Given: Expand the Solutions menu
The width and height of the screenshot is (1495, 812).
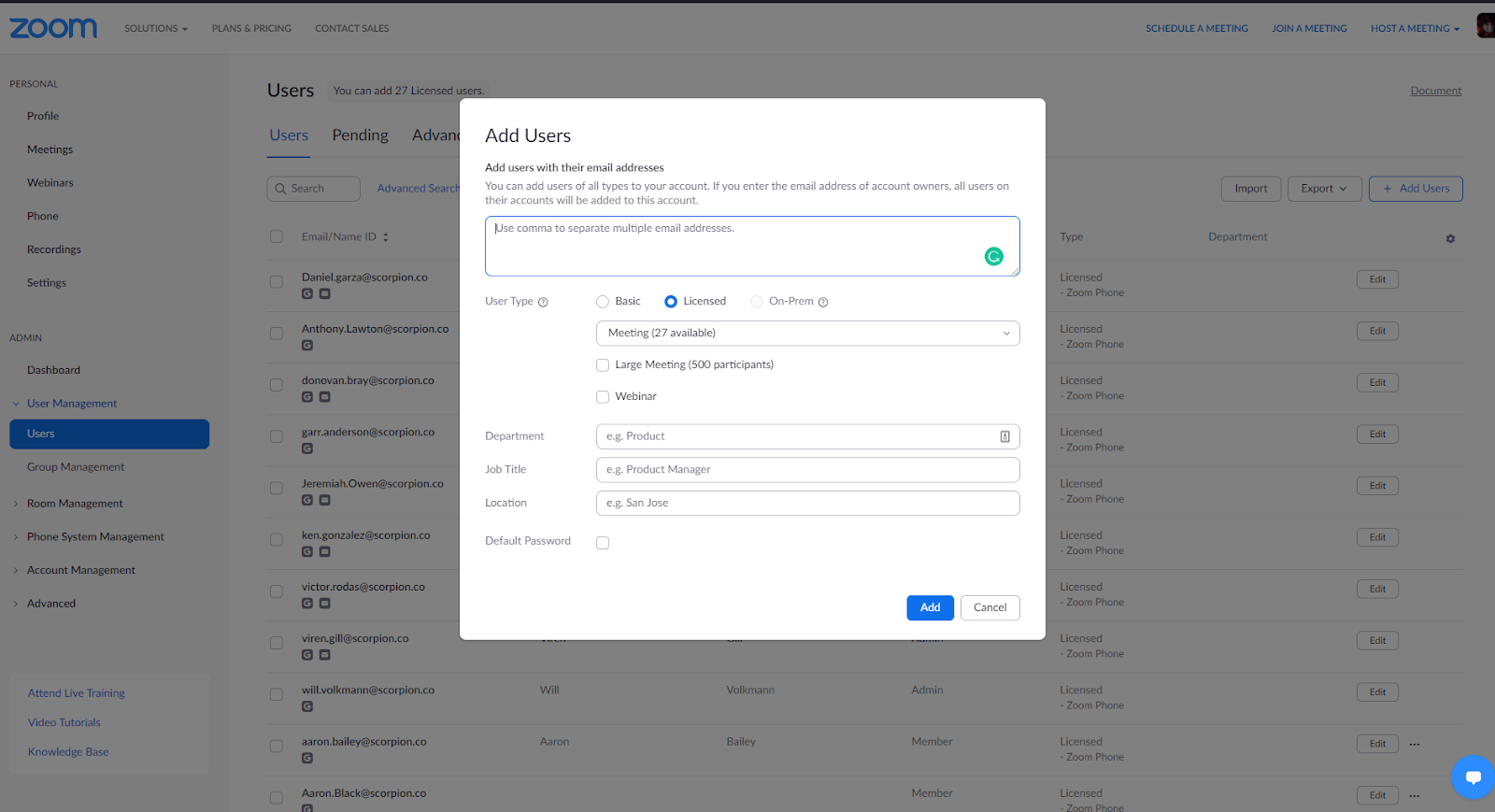Looking at the screenshot, I should (x=156, y=29).
